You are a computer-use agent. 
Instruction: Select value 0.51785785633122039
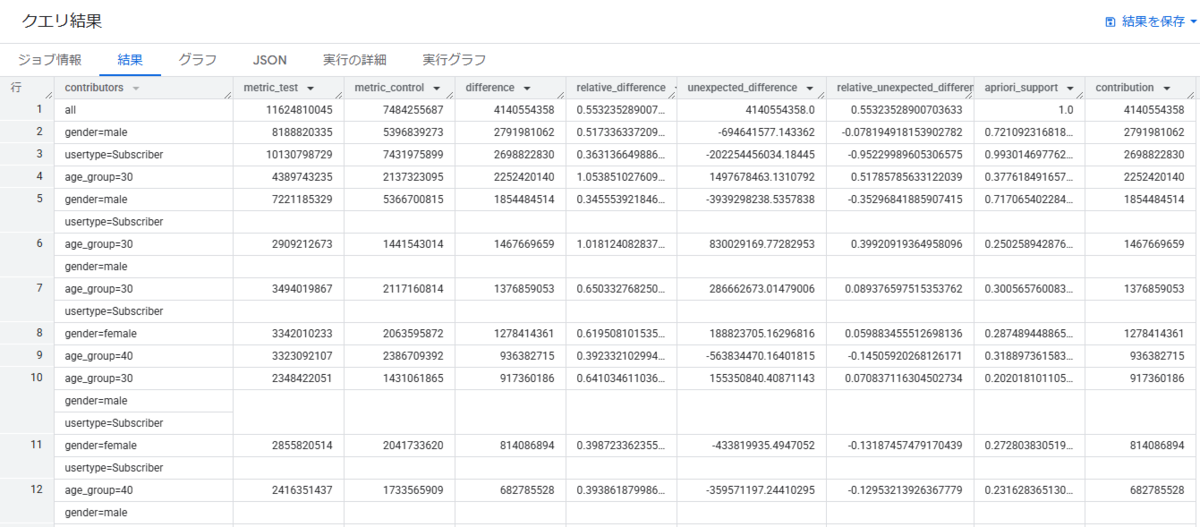[x=906, y=177]
